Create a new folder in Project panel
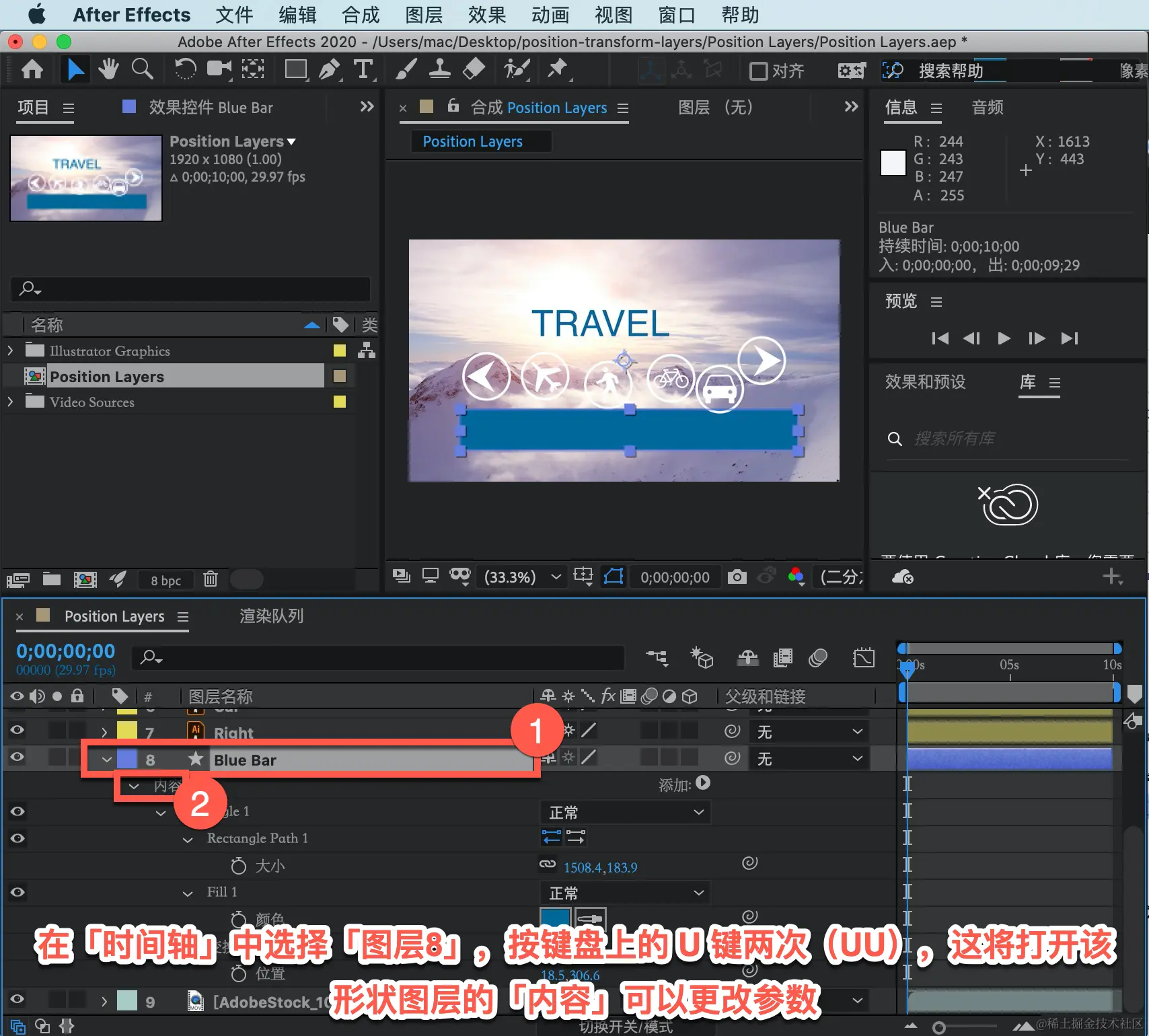Screen dimensions: 1149x1036 coord(52,579)
